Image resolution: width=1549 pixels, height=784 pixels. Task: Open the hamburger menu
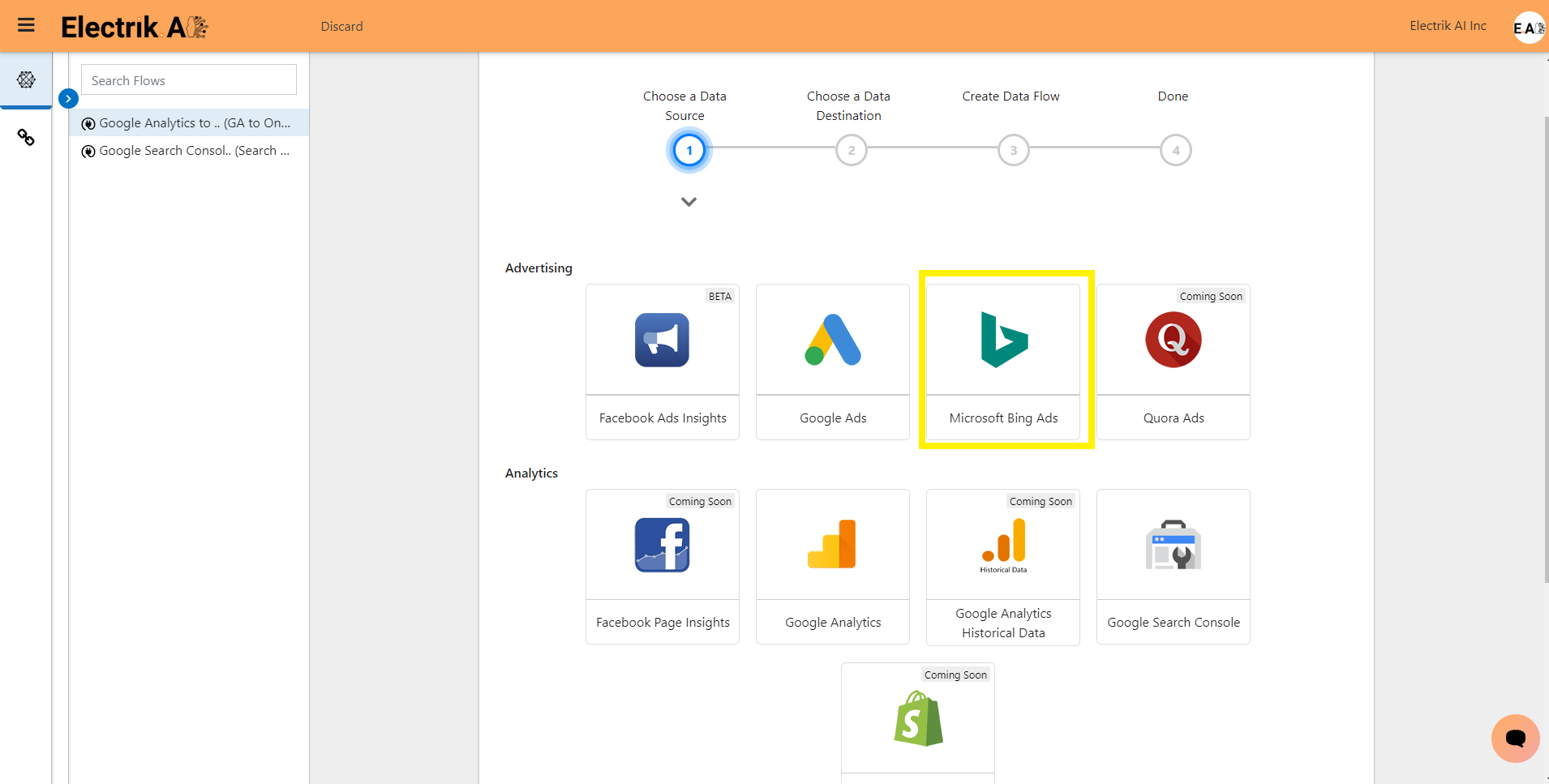[x=26, y=25]
